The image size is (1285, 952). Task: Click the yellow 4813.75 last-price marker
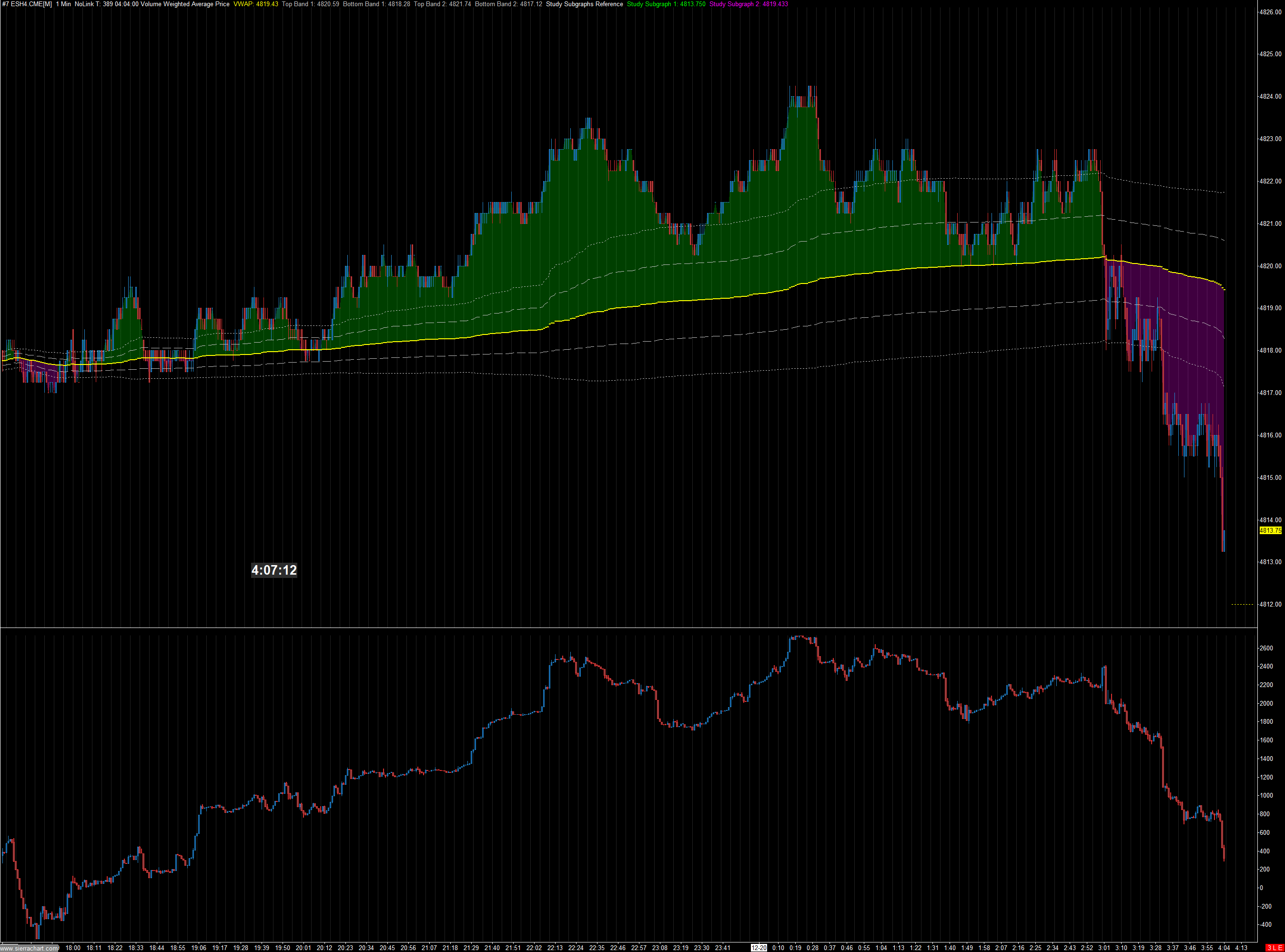[1270, 531]
